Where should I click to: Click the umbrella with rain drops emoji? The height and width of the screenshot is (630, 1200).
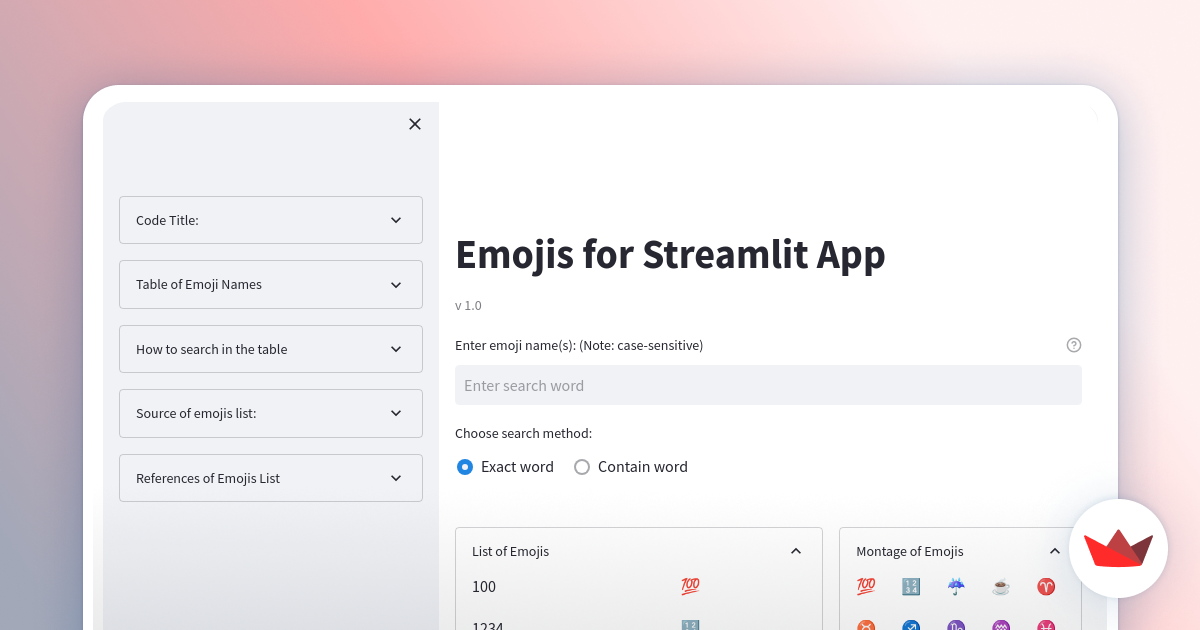[x=955, y=586]
